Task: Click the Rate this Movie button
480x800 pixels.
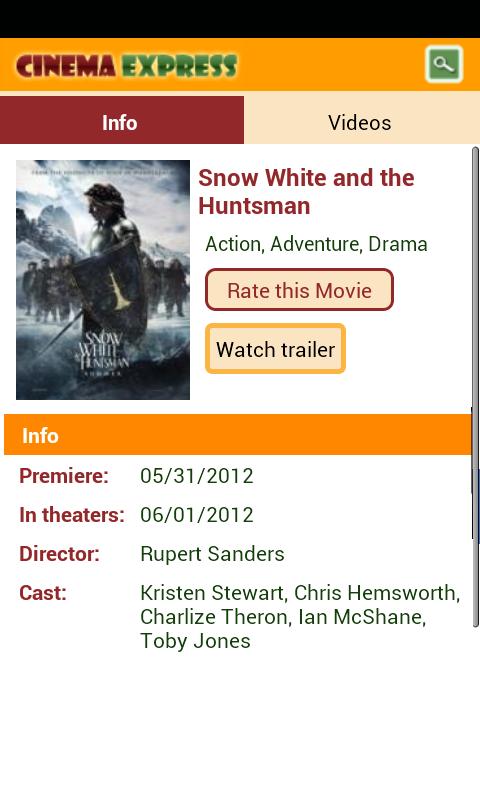Action: point(299,290)
